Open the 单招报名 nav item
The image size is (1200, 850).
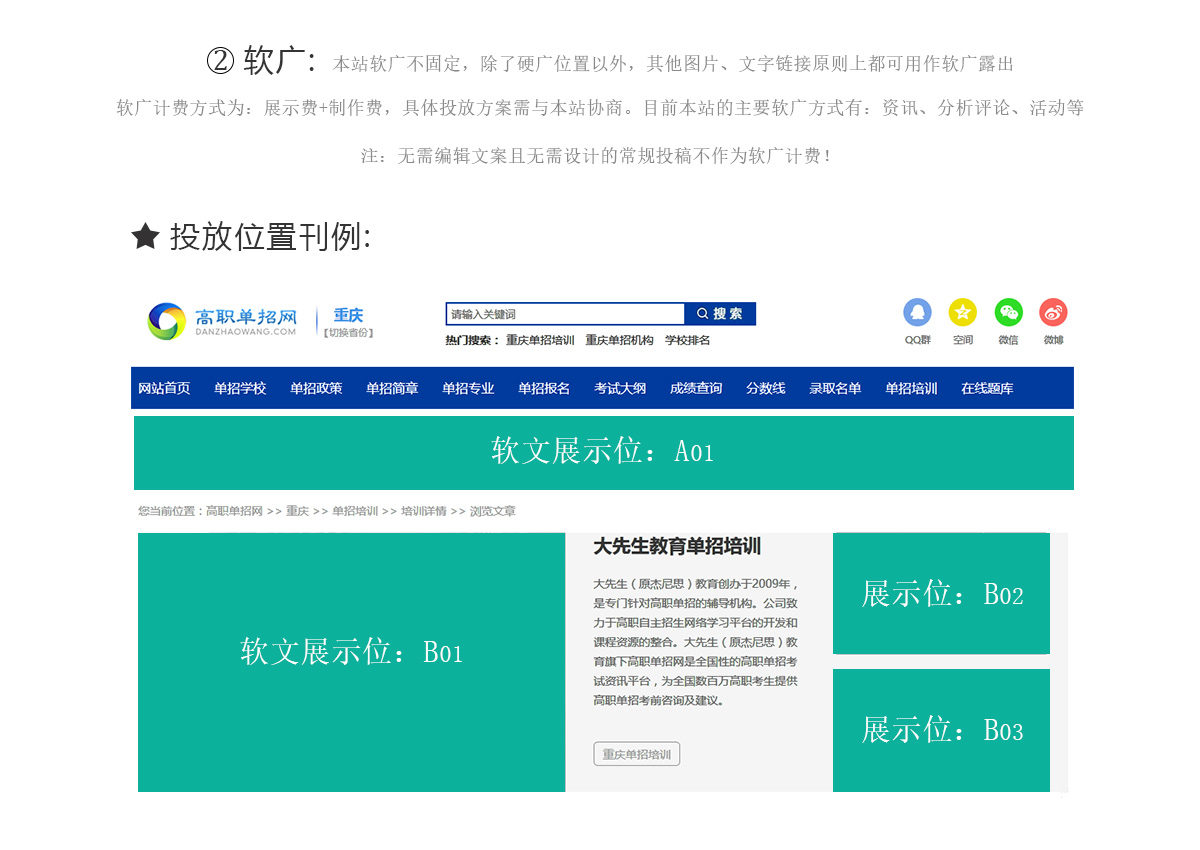coord(544,388)
